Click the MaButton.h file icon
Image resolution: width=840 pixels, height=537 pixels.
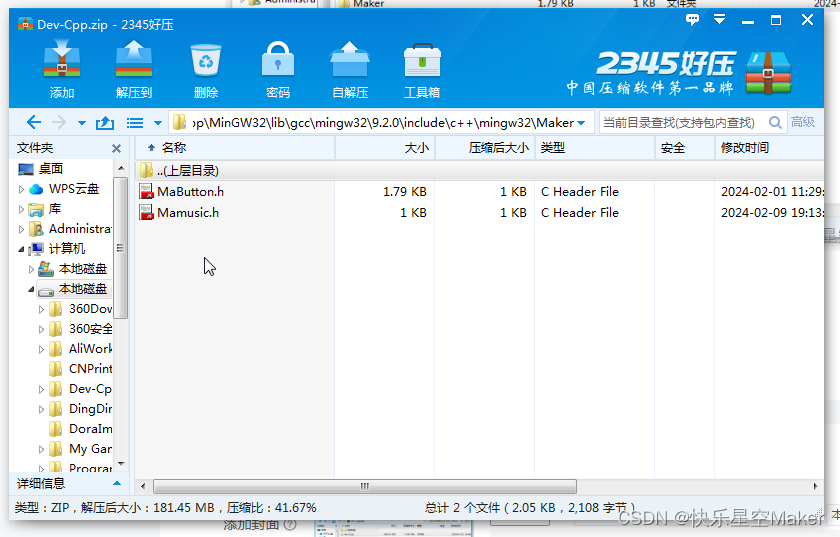pos(146,191)
